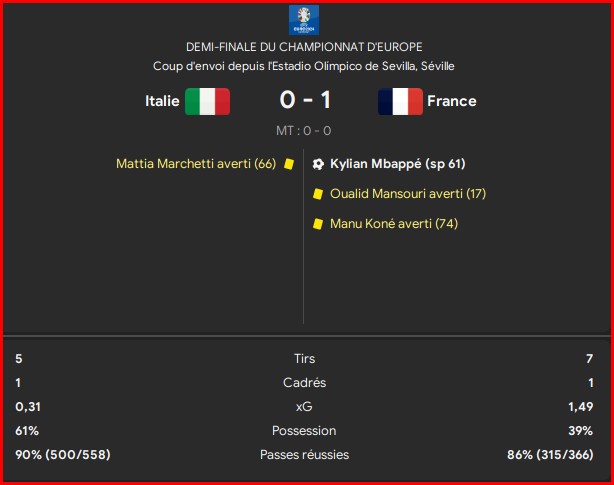Select the xG statistics row label

coord(304,407)
